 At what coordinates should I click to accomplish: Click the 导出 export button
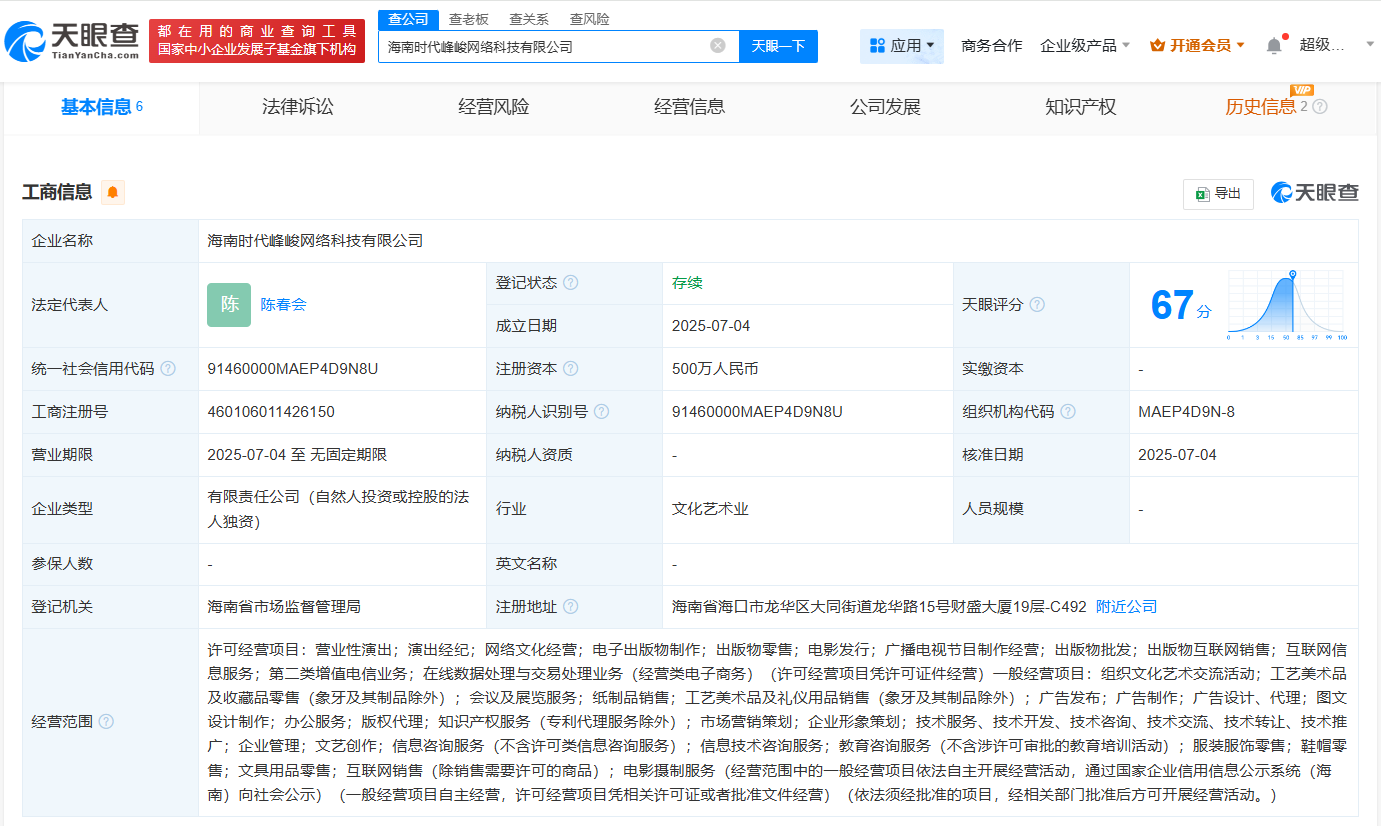(1218, 194)
